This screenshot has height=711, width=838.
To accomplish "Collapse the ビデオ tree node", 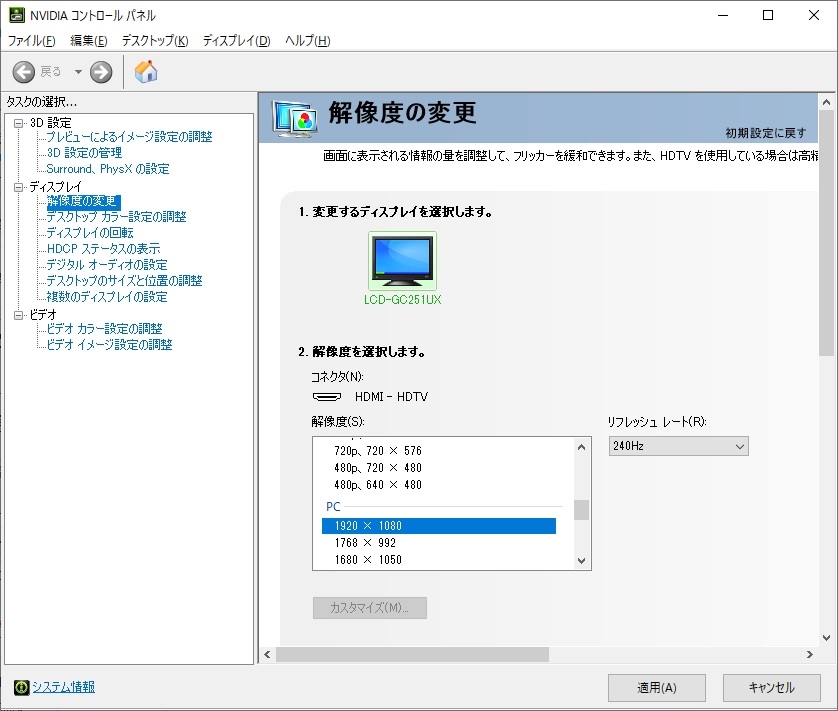I will (19, 315).
